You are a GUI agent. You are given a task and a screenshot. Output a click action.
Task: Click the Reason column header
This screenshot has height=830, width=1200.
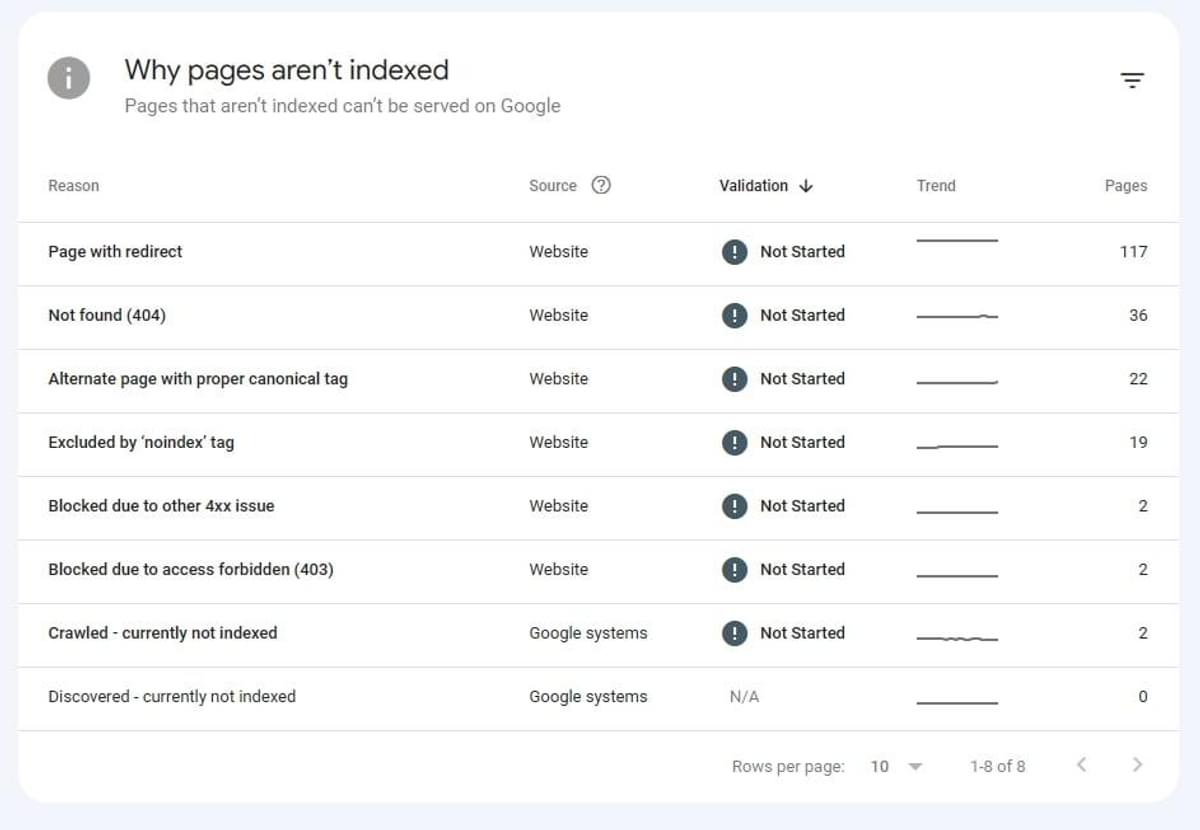(x=74, y=186)
